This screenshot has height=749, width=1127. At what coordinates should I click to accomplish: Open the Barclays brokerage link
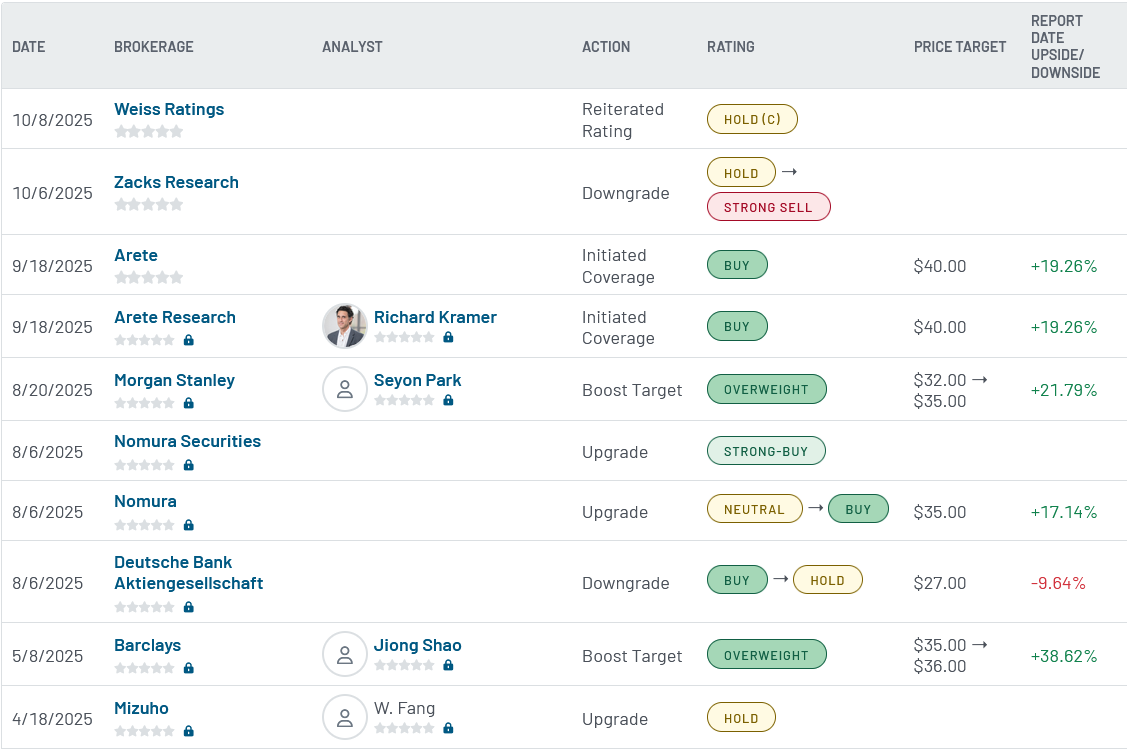pyautogui.click(x=147, y=645)
